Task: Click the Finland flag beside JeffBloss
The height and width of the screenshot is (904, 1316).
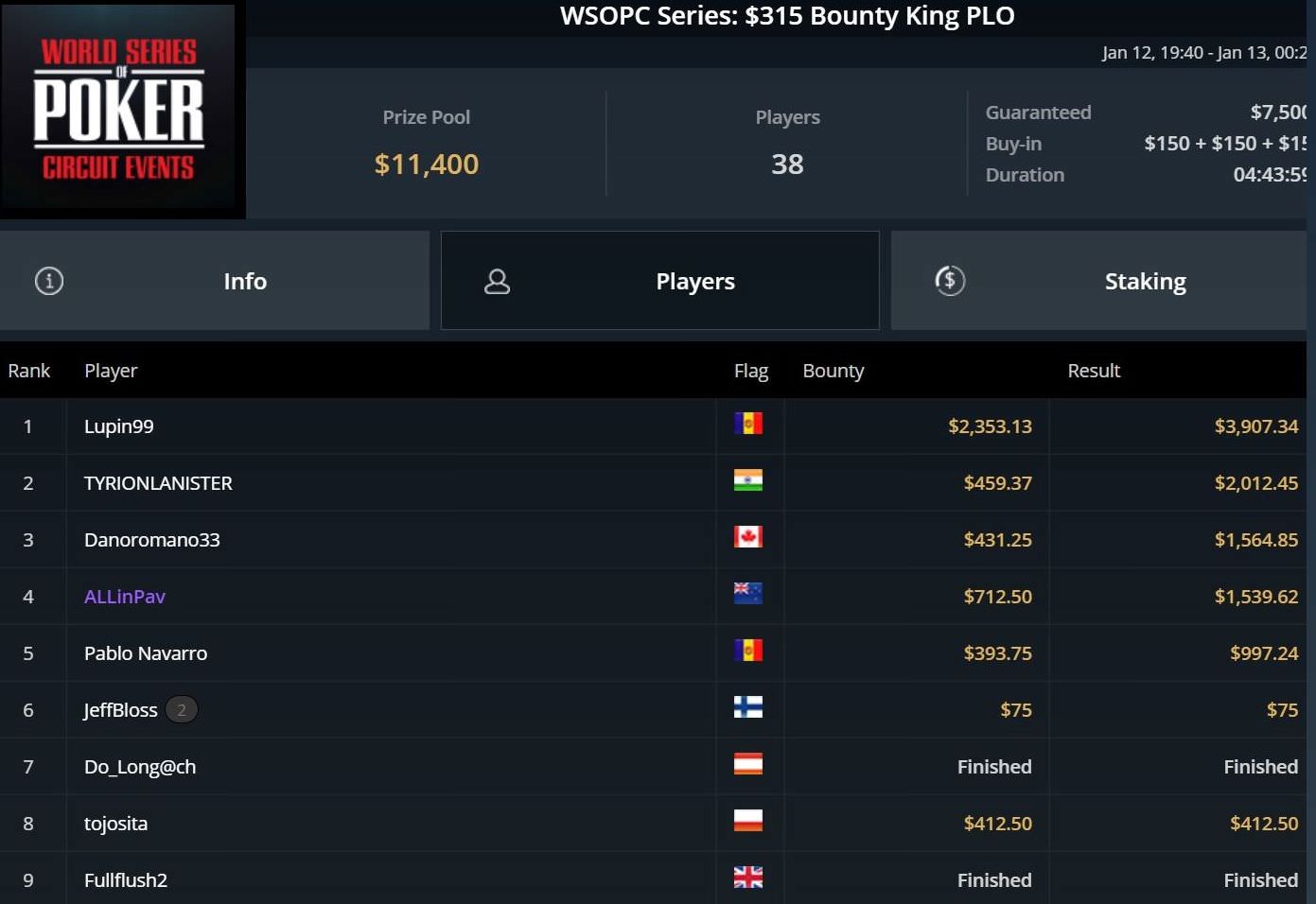Action: coord(747,707)
